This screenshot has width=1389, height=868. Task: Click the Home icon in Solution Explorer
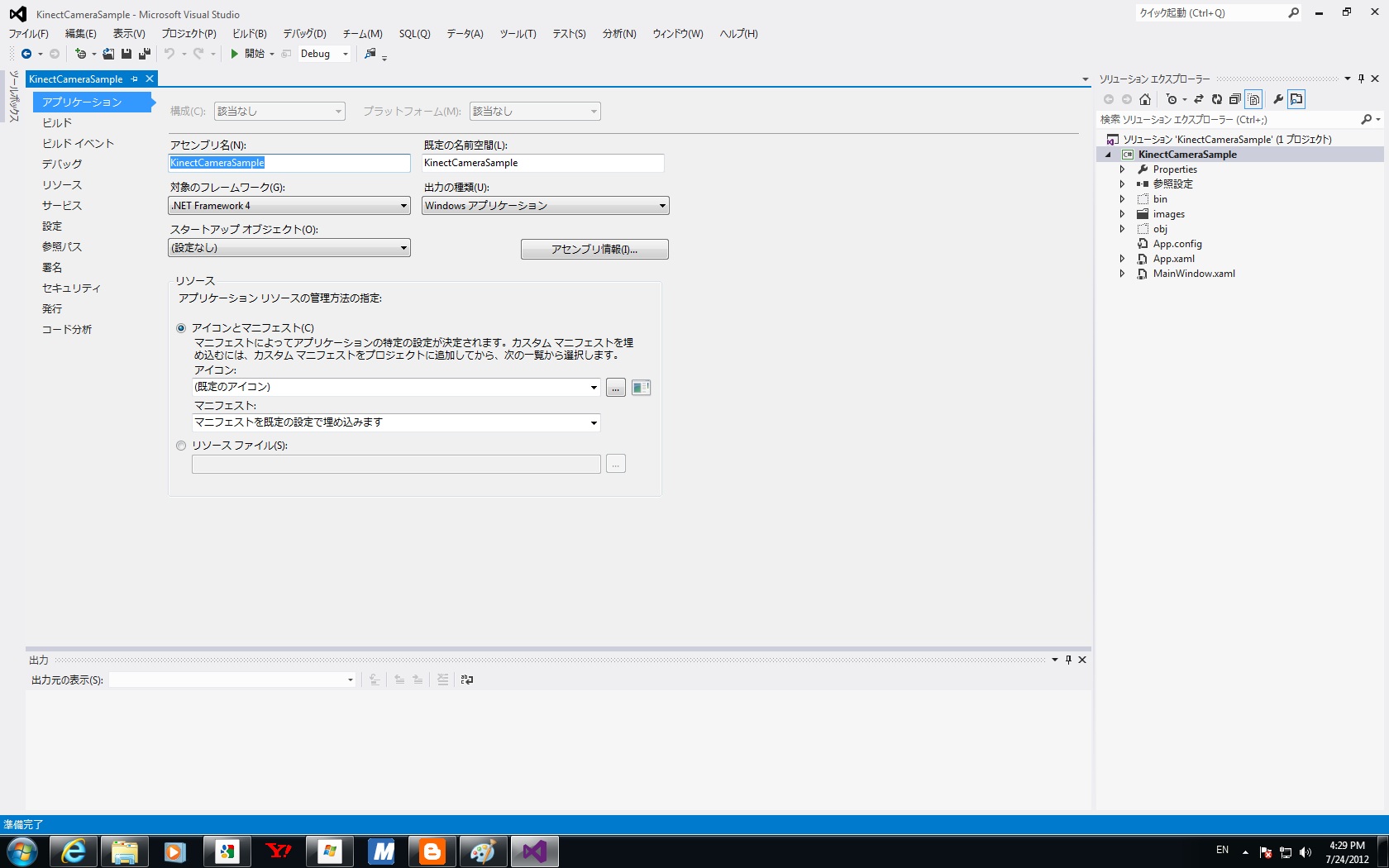tap(1145, 99)
